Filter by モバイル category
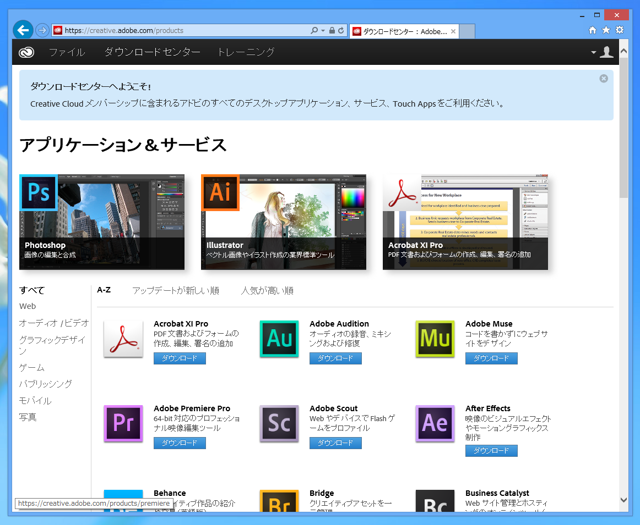 [x=35, y=400]
